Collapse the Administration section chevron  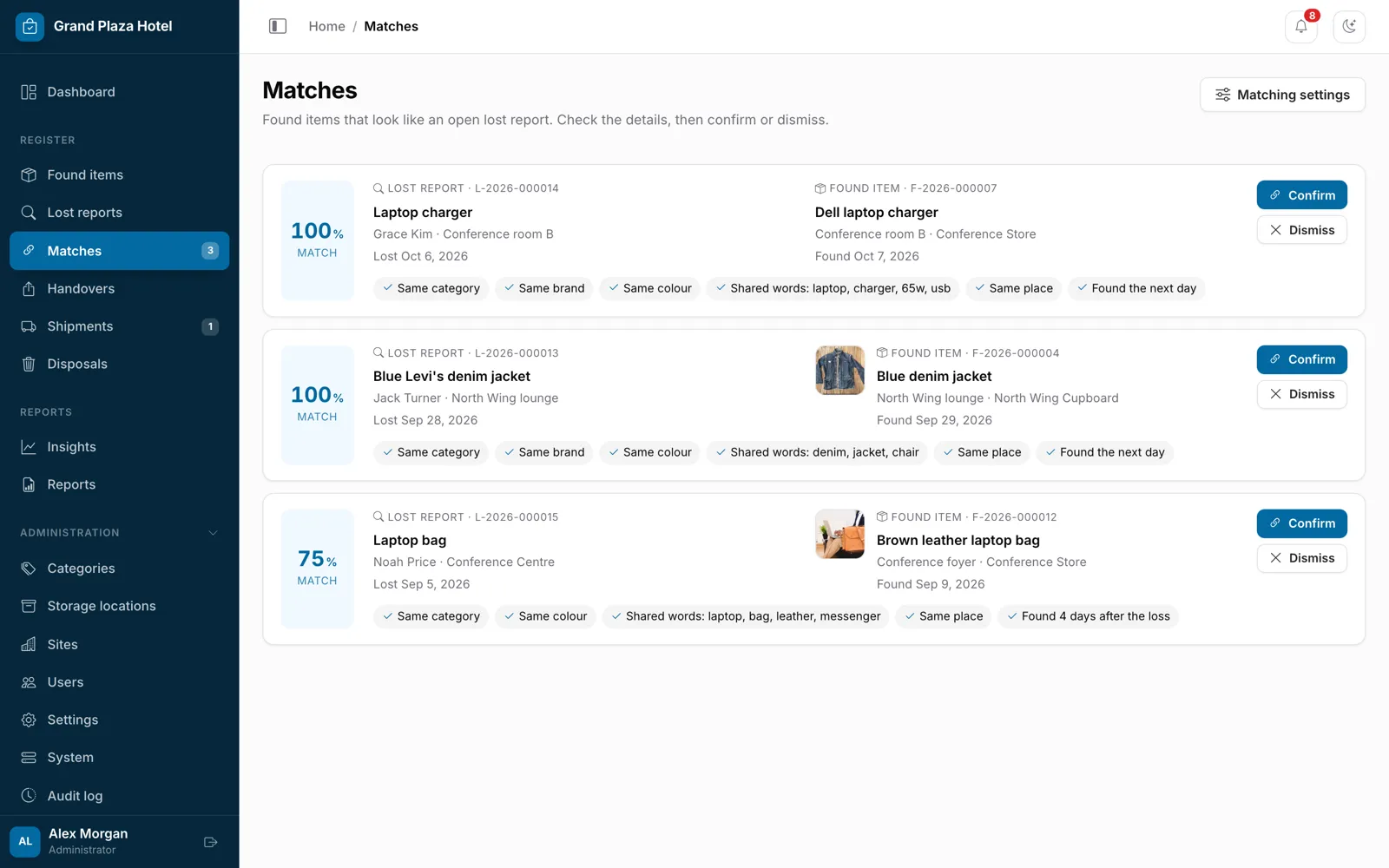213,533
